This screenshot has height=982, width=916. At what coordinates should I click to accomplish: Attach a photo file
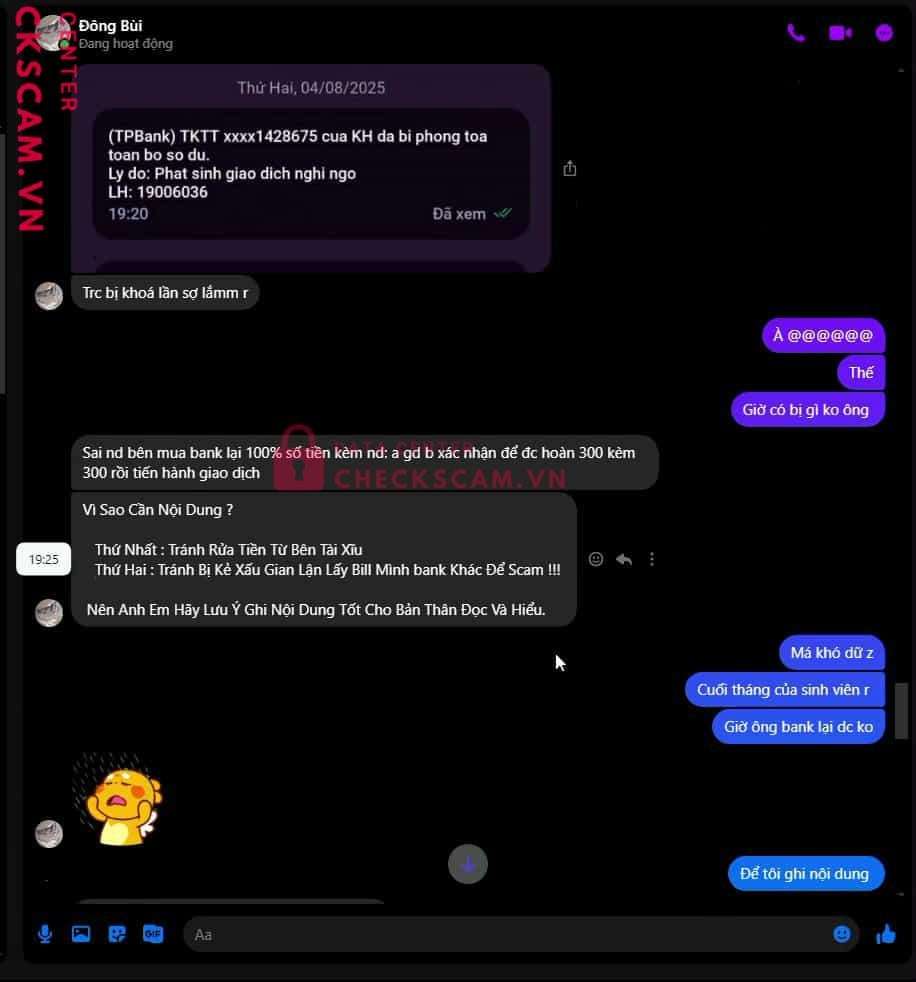tap(81, 934)
